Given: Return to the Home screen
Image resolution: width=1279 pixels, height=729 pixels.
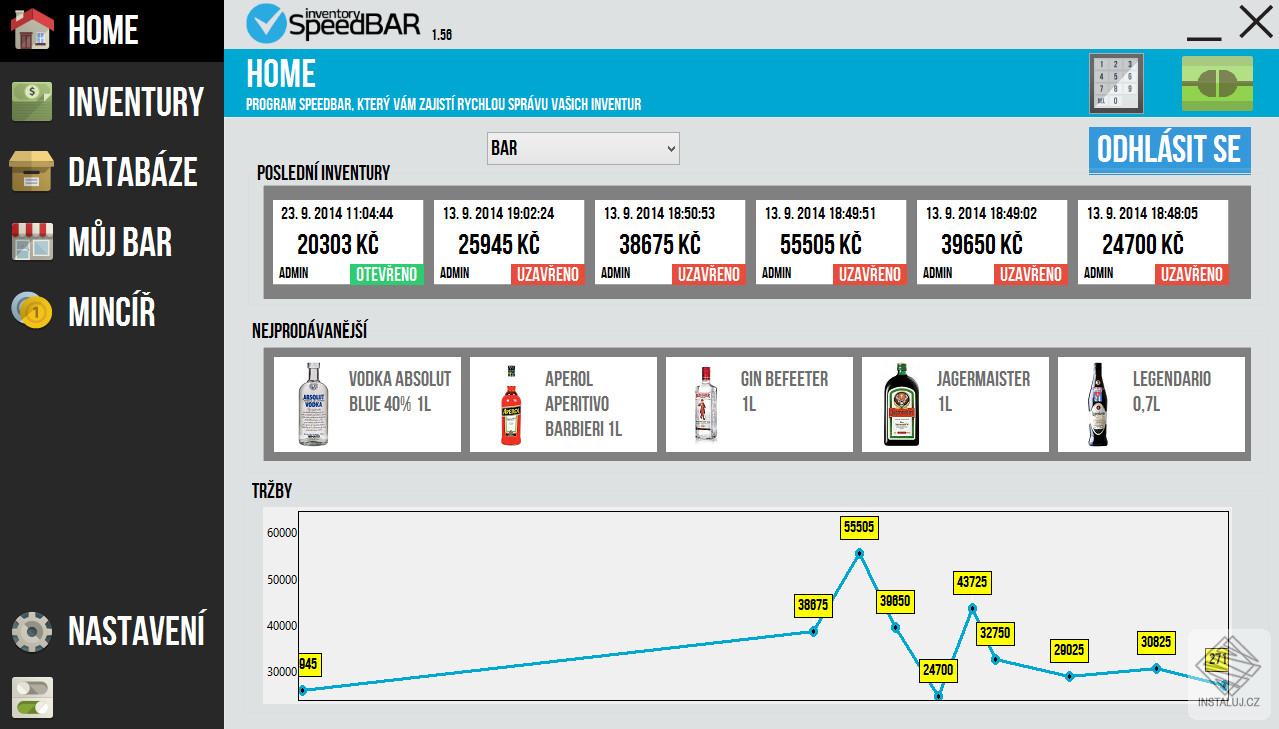Looking at the screenshot, I should pos(103,30).
